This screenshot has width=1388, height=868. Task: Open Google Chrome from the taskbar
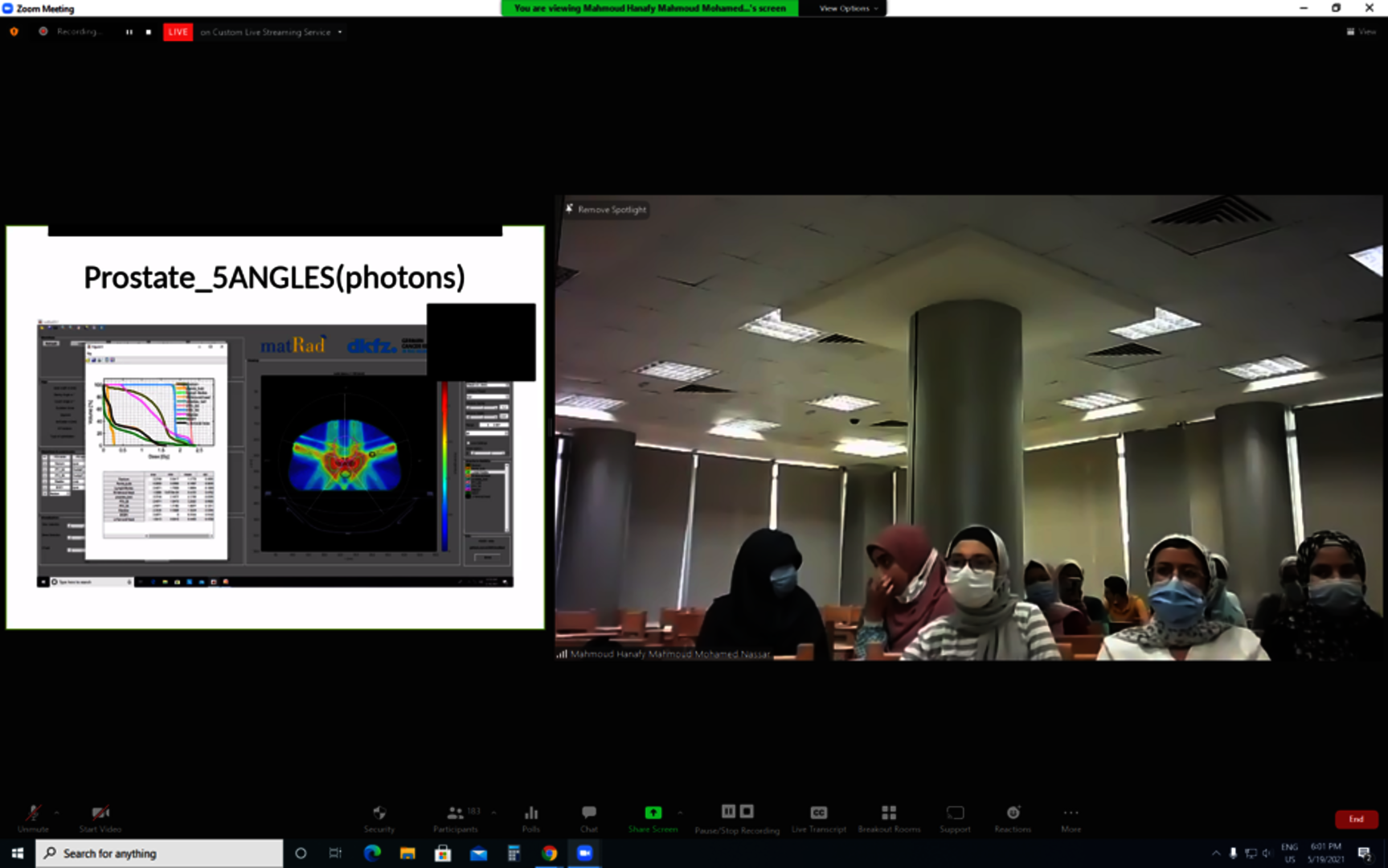[549, 854]
